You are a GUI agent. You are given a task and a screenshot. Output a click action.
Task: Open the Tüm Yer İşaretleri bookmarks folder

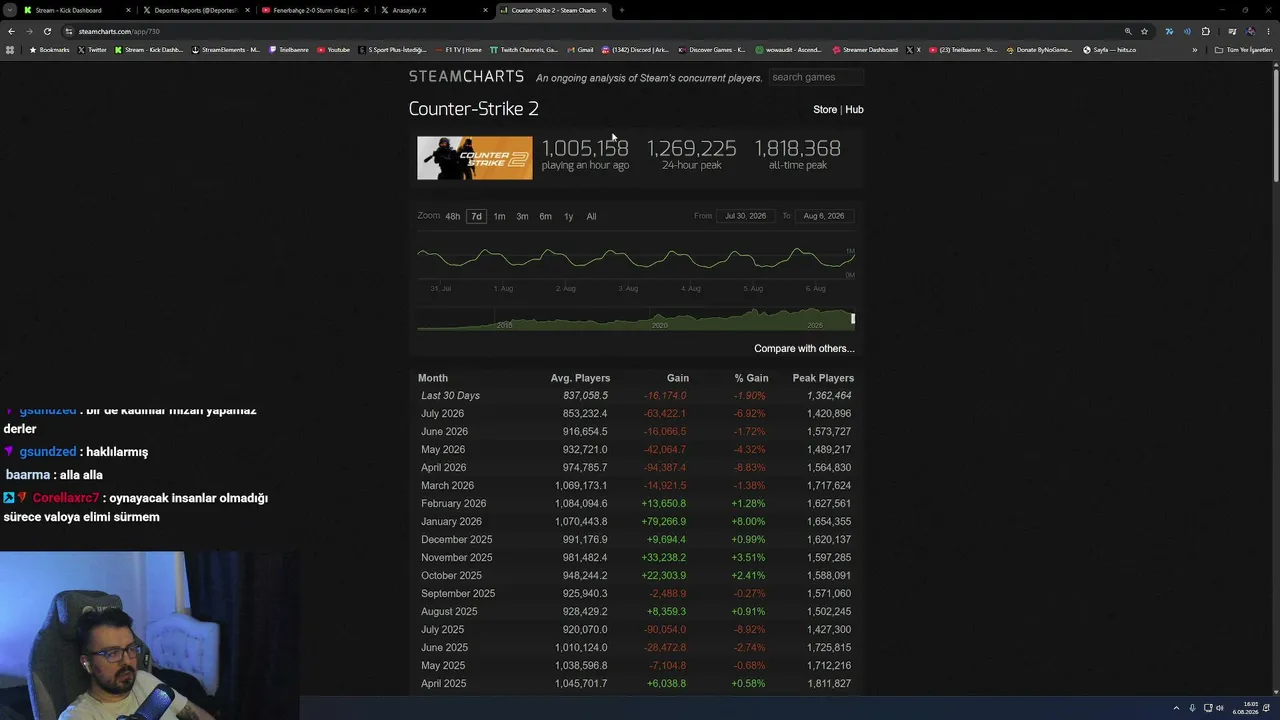click(1244, 49)
